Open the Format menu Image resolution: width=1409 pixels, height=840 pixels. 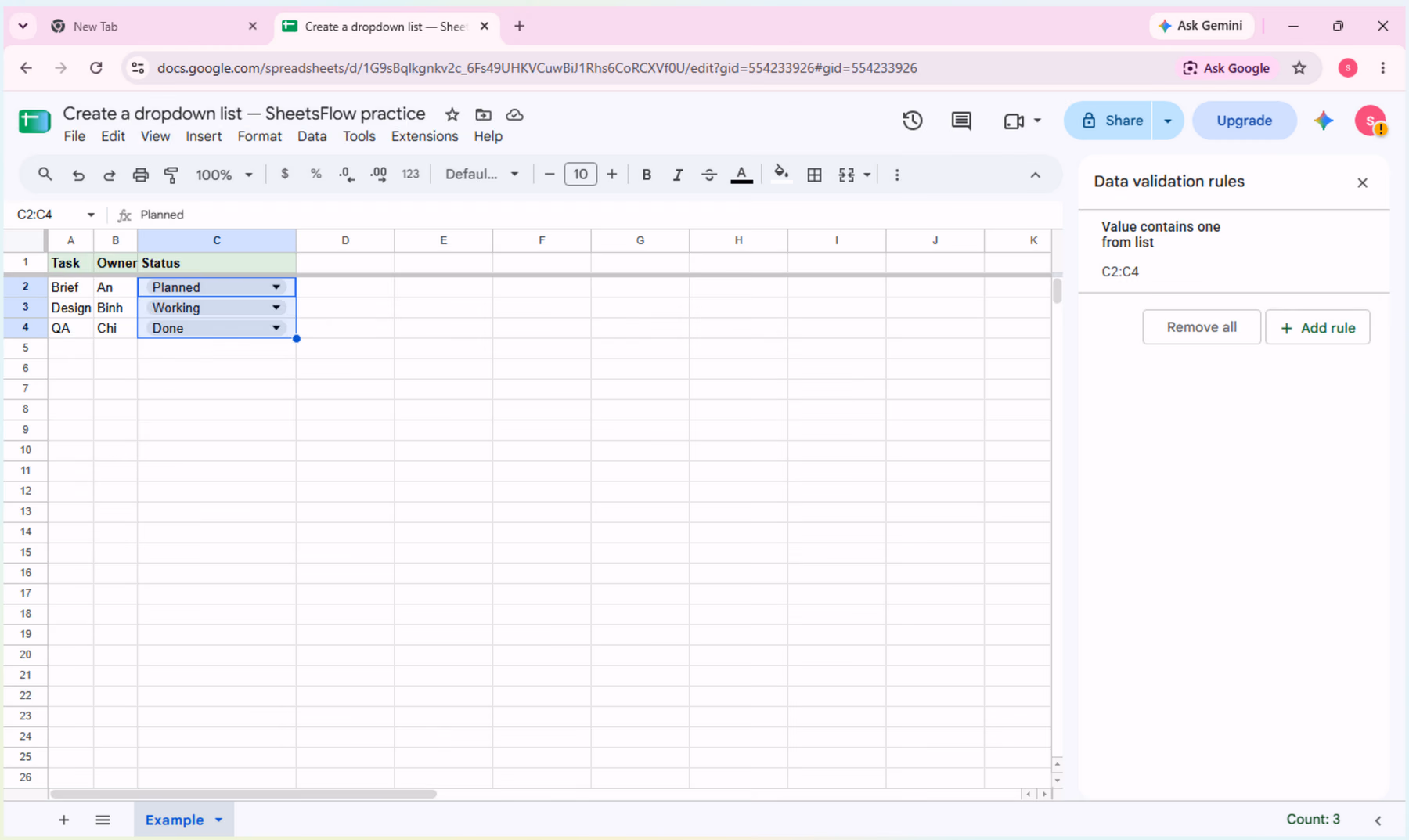pyautogui.click(x=259, y=136)
